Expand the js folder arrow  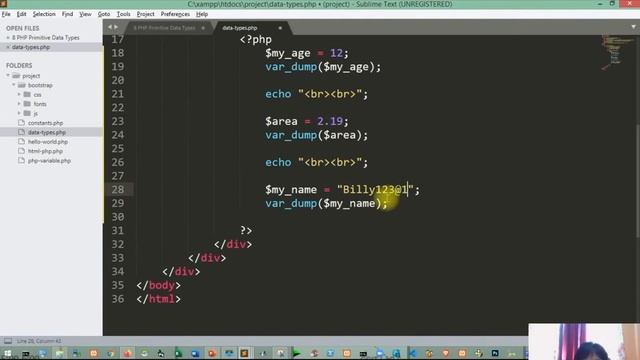(19, 113)
